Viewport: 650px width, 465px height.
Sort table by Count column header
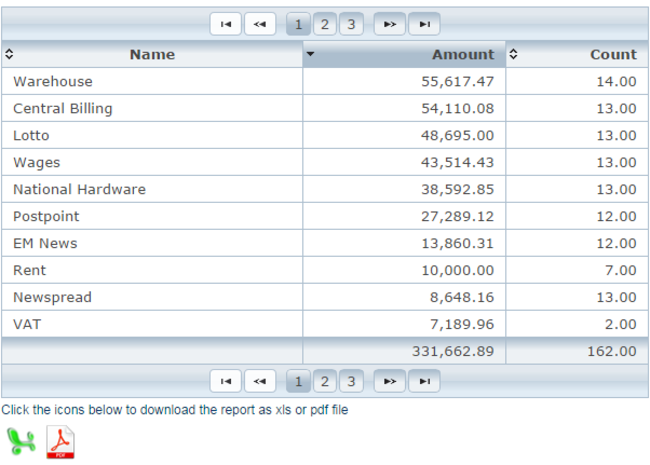tap(577, 54)
